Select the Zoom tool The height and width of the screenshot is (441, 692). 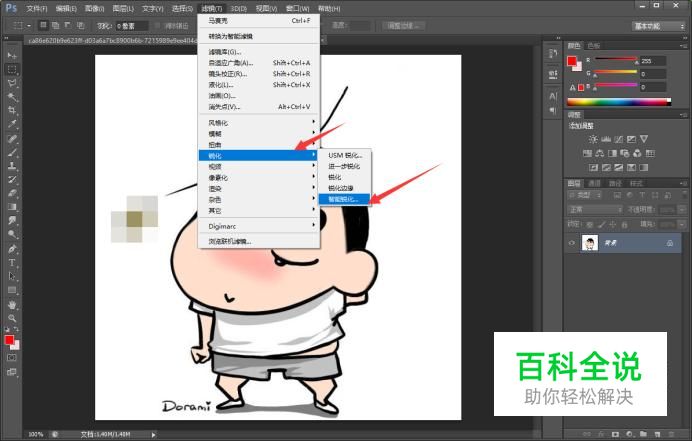click(12, 318)
